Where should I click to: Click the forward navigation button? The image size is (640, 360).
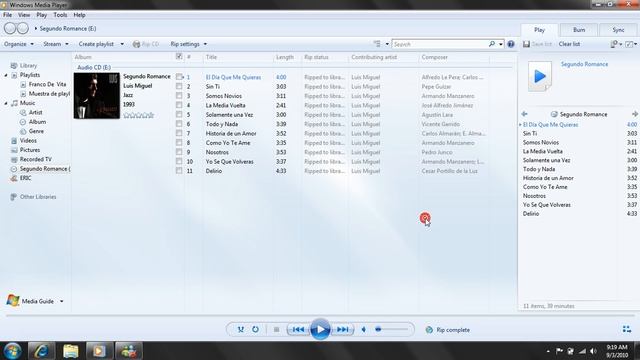click(x=23, y=29)
